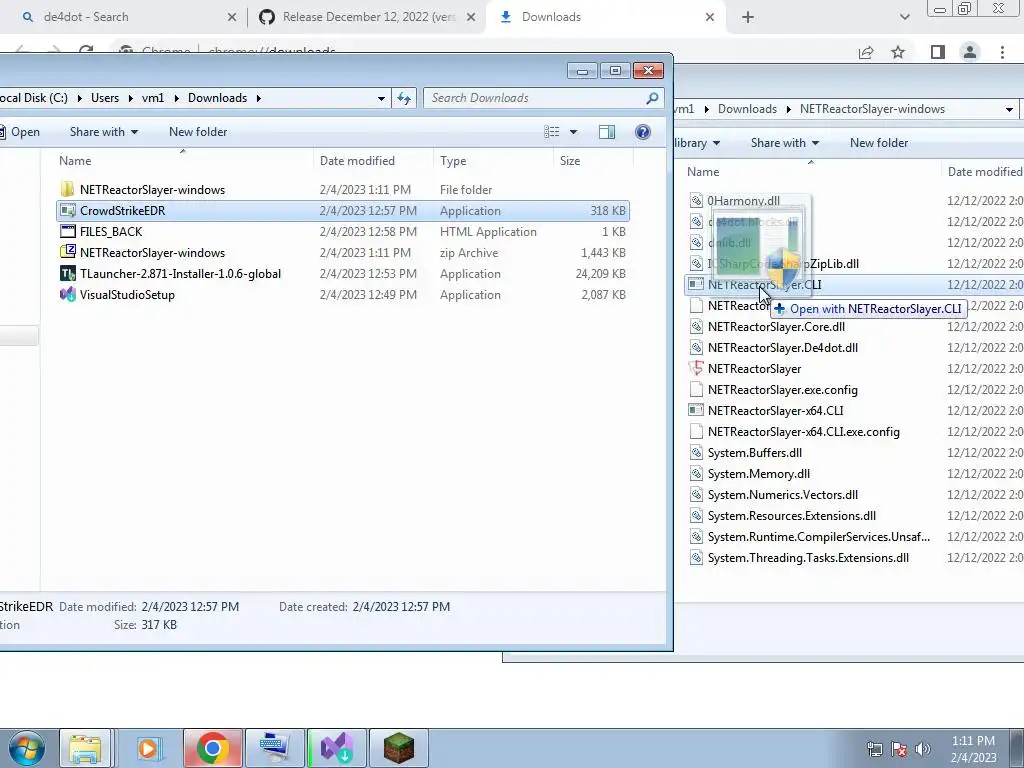This screenshot has height=768, width=1024.
Task: Click the refresh button beside the address bar
Action: [x=404, y=98]
